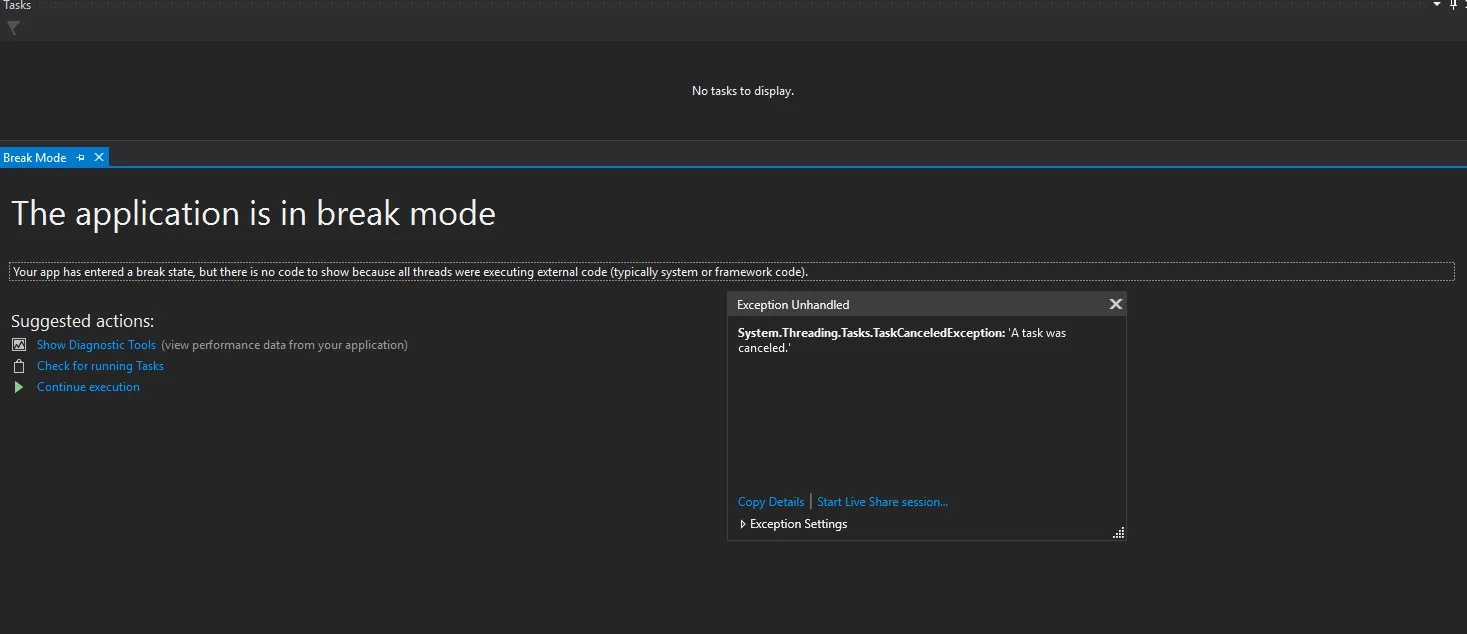Screen dimensions: 1467x634
Task: Switch to the Break Mode tab
Action: click(x=35, y=158)
